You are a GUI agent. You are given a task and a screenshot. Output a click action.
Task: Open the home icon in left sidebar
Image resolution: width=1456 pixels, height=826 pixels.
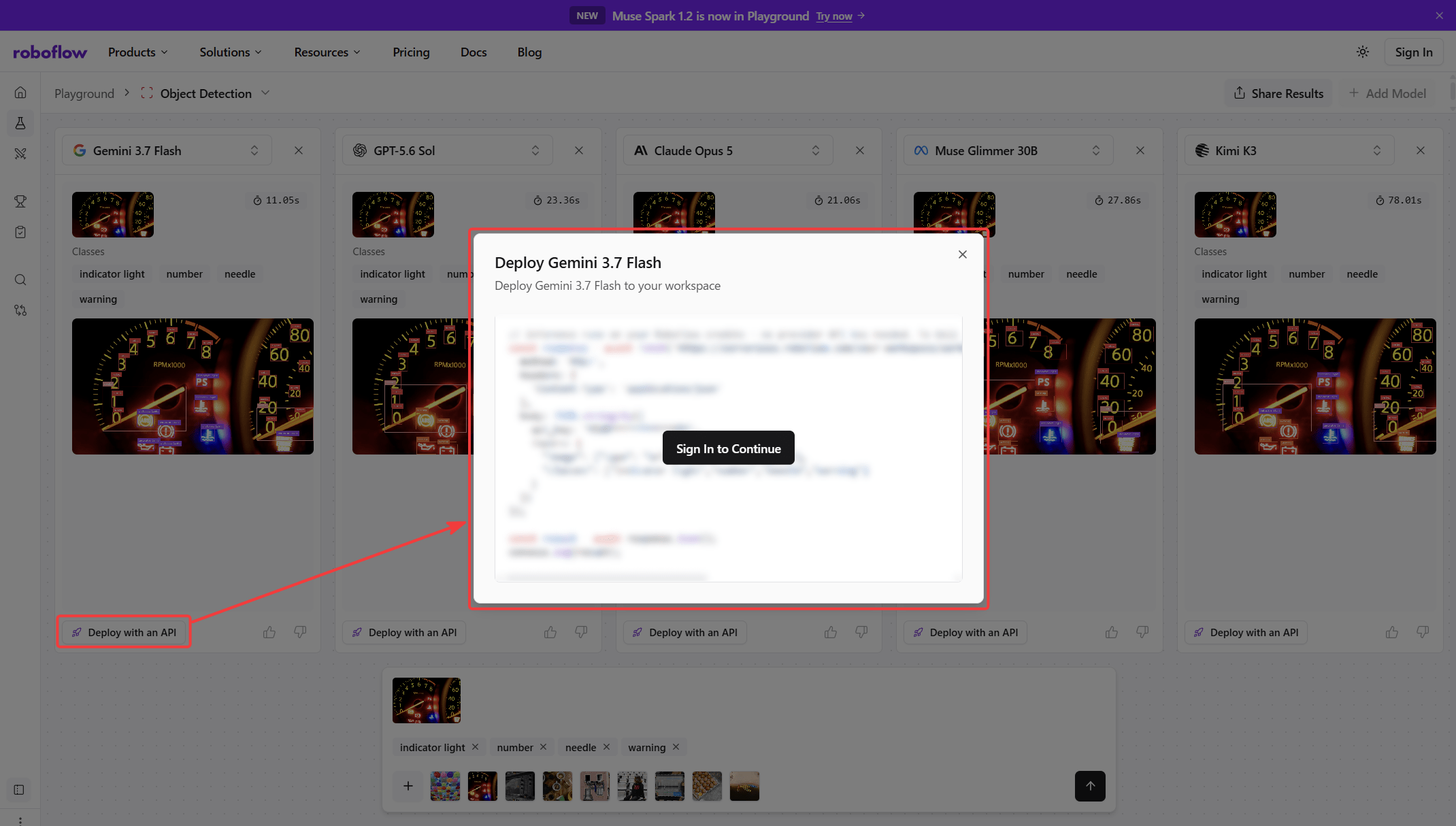click(20, 93)
